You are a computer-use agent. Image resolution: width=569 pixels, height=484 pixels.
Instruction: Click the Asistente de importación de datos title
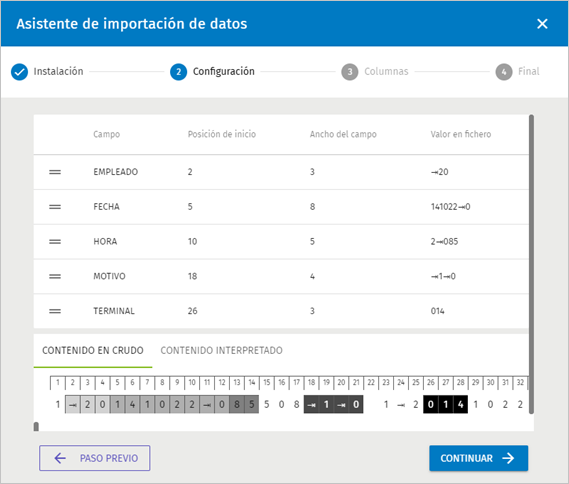pos(132,24)
